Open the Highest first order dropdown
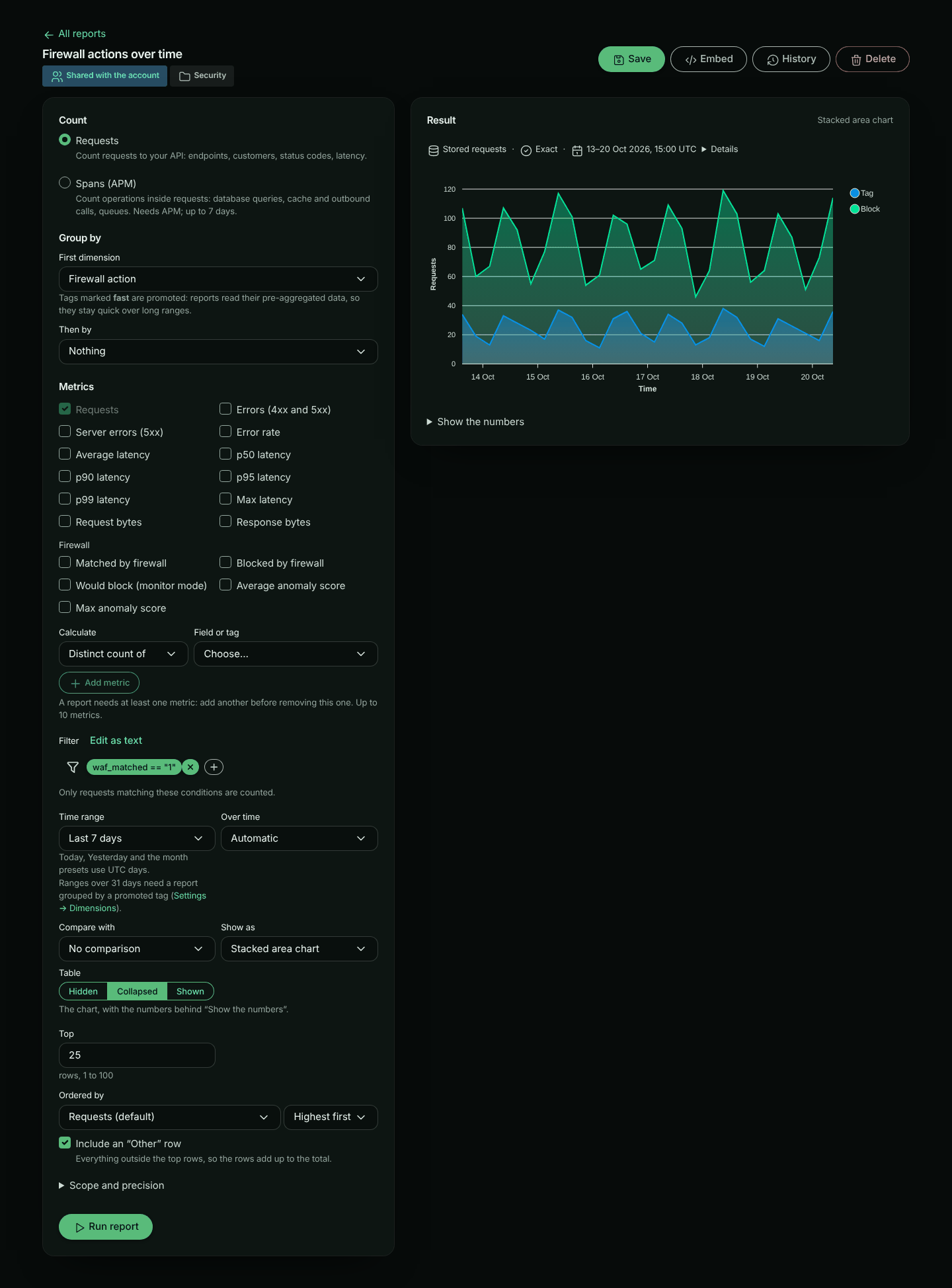Screen dimensions: 952x1288 click(x=331, y=1117)
